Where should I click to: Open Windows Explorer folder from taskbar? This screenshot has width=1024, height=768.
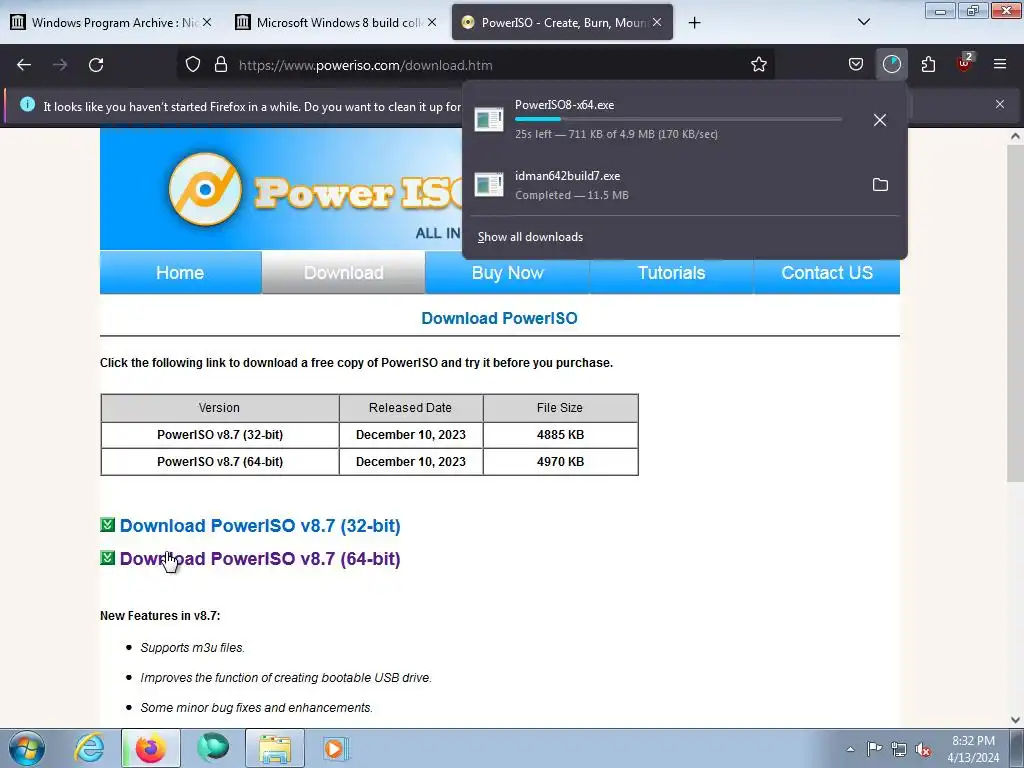coord(275,748)
